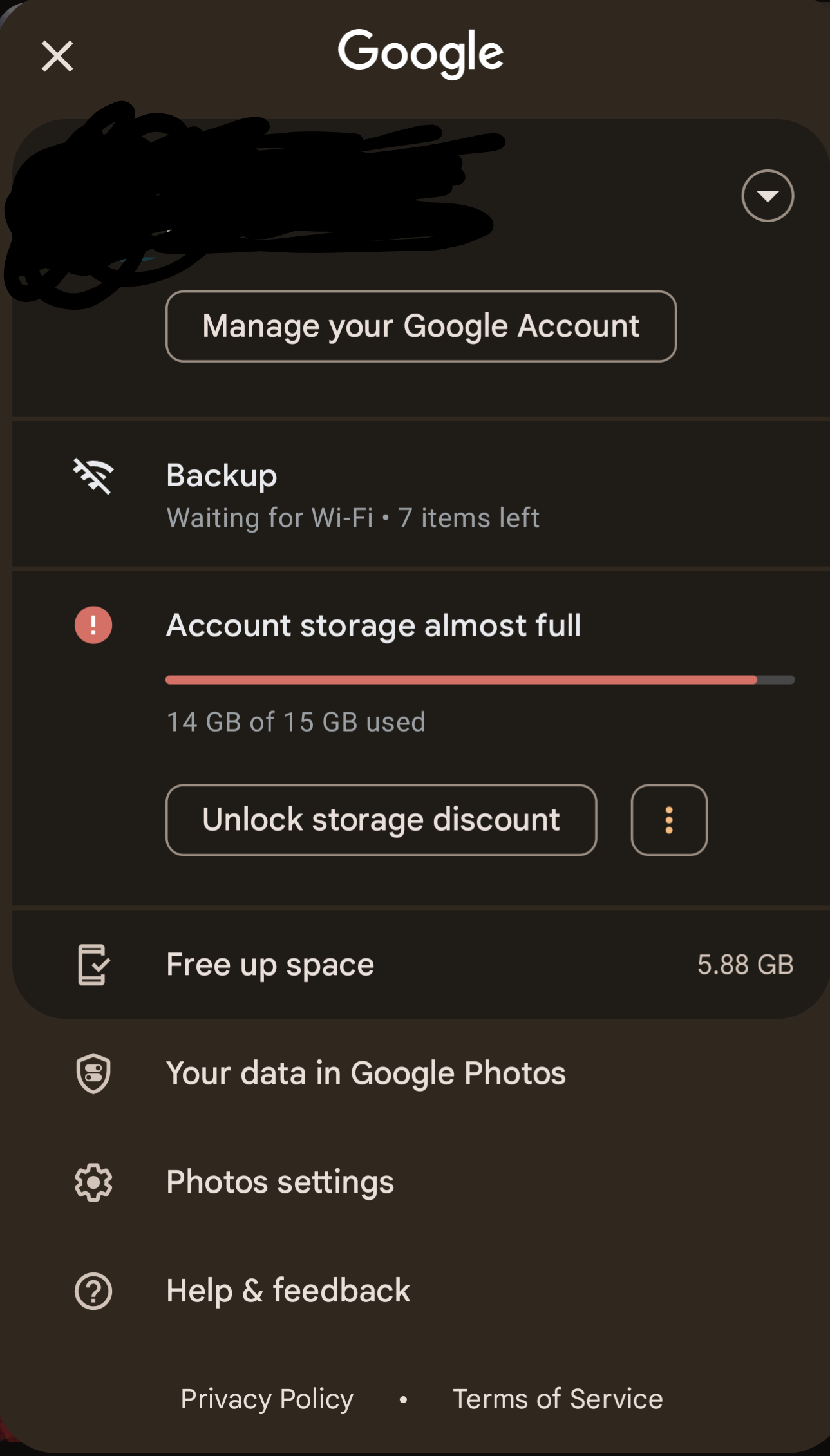Close the Google account panel
830x1456 pixels.
click(x=57, y=56)
